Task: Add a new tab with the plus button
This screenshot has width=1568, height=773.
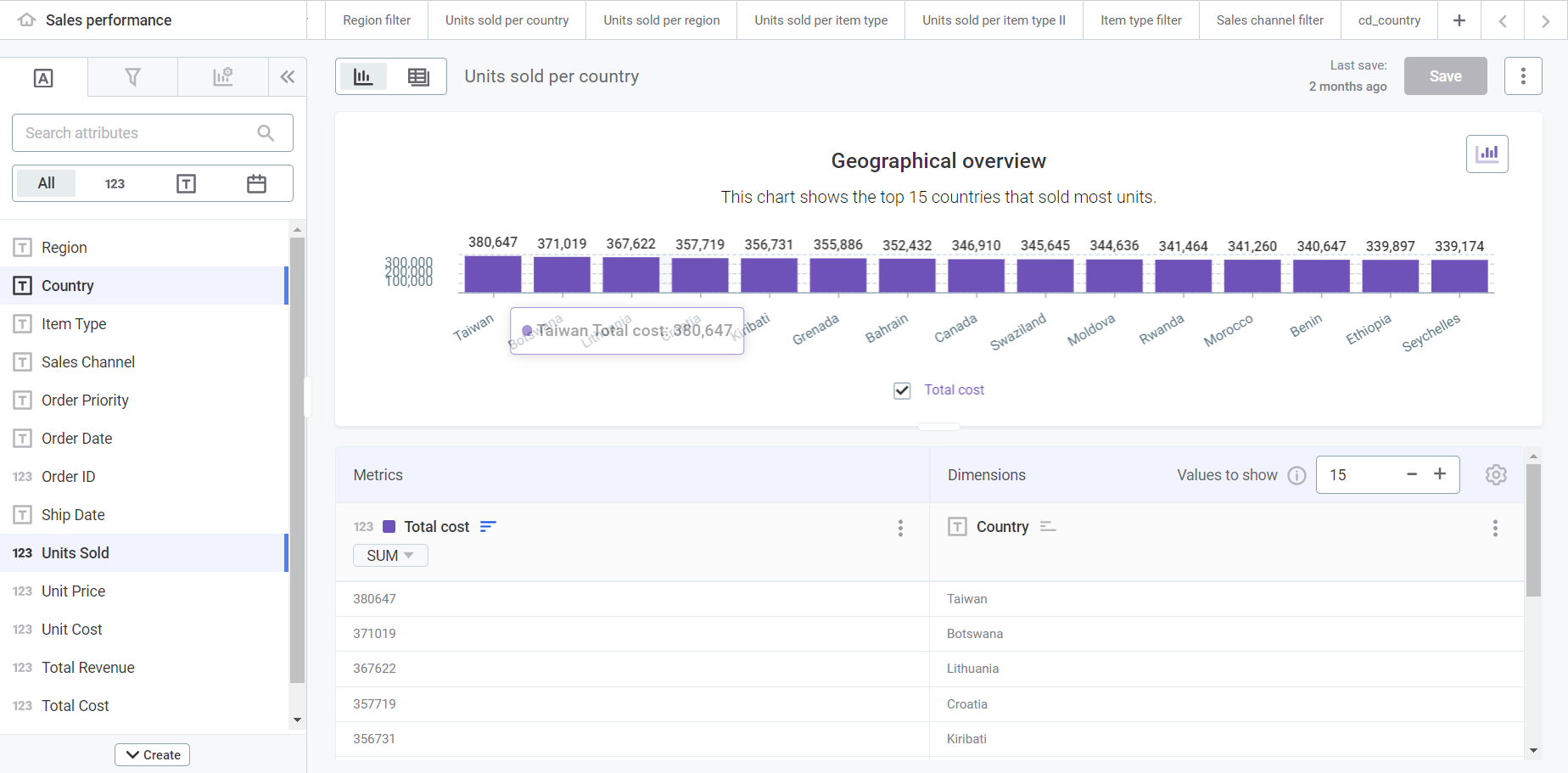Action: [x=1459, y=20]
